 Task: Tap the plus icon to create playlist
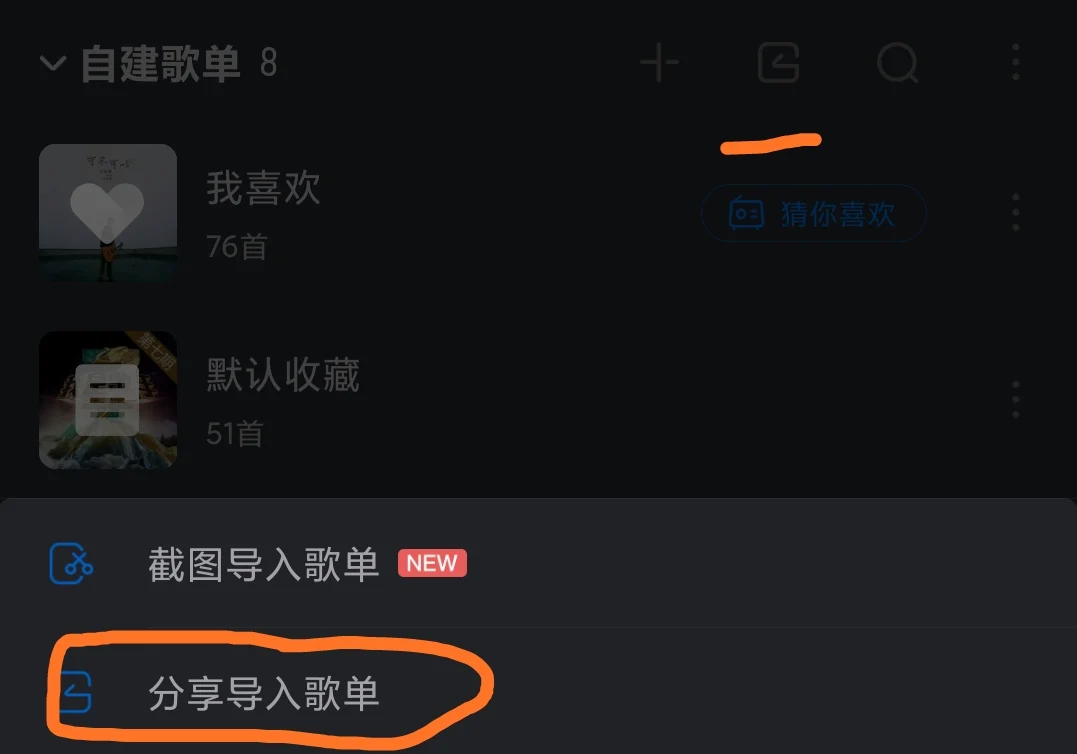659,62
